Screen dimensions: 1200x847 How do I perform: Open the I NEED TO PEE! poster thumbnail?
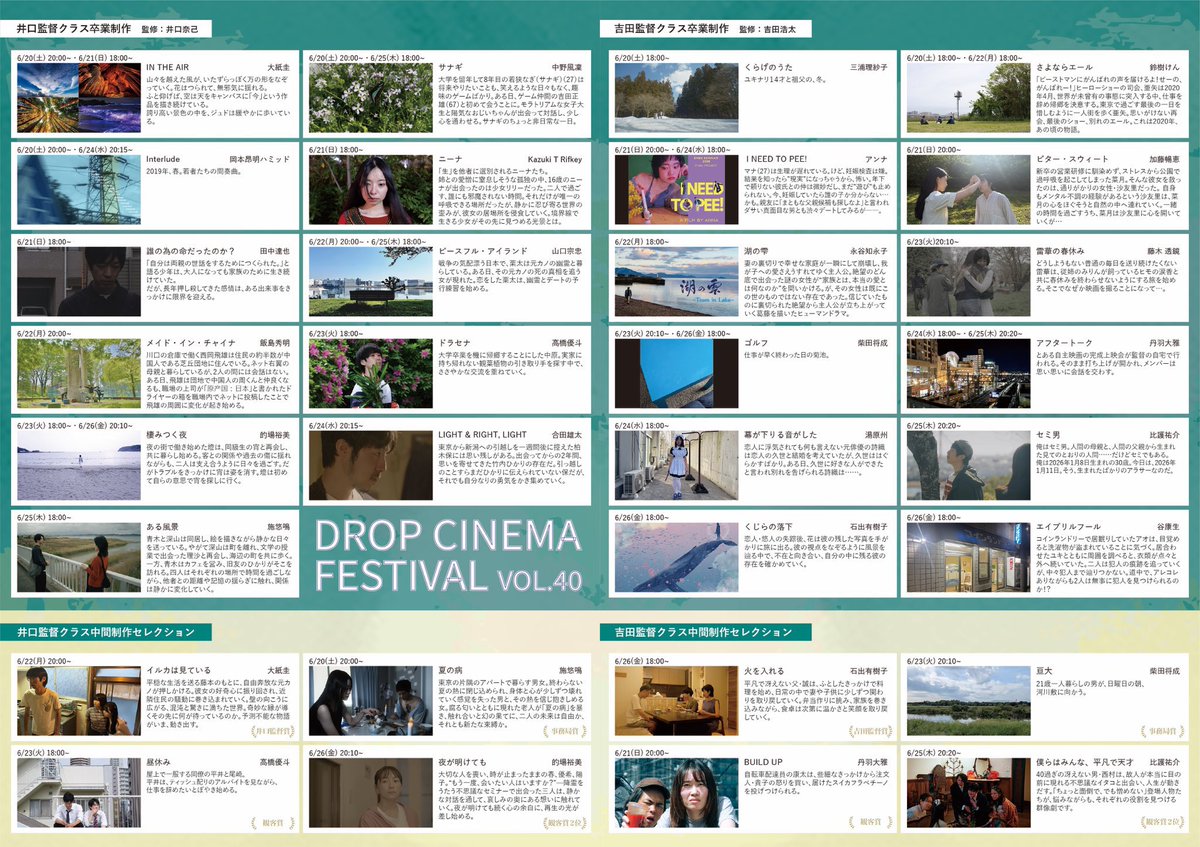pos(675,190)
